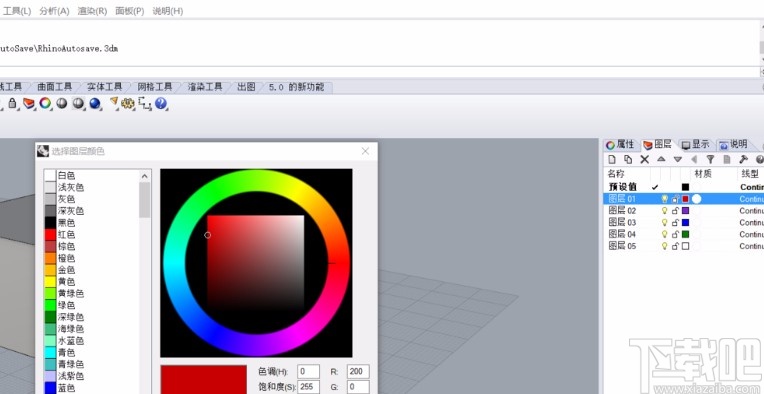Click the color list scrollbar up arrow
Screen dimensions: 764x394
coord(145,176)
